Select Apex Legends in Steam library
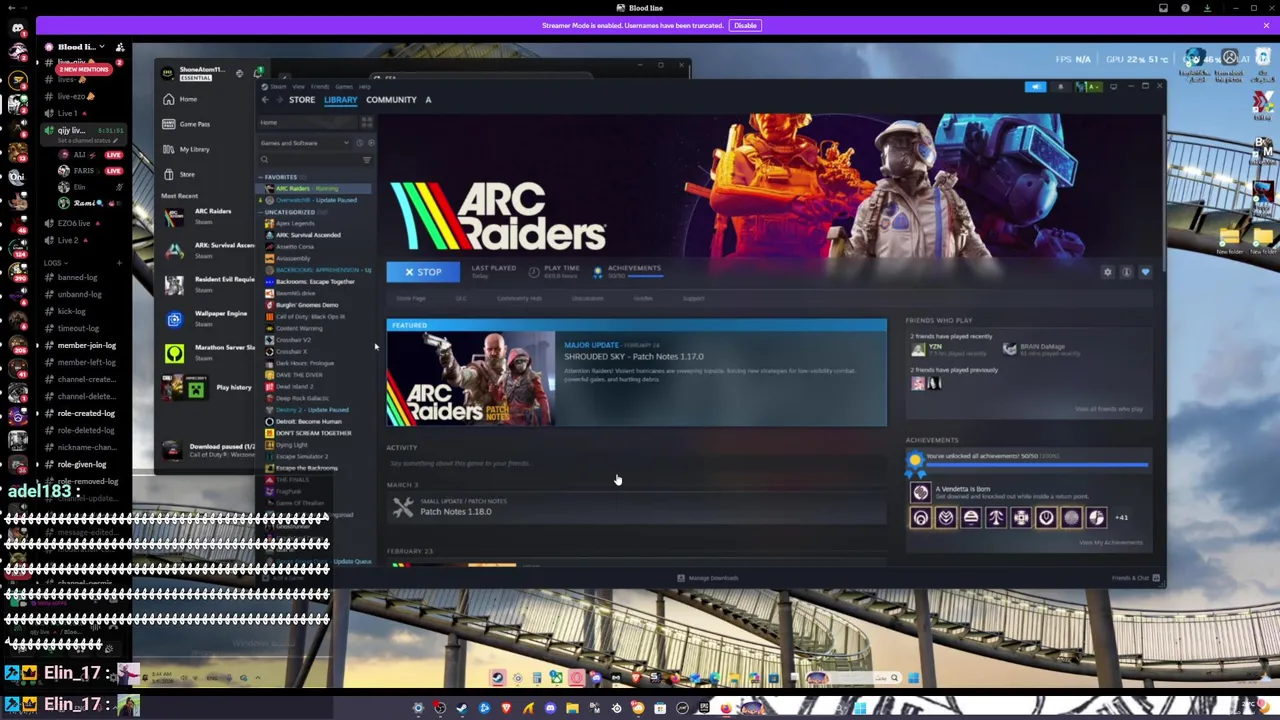 (293, 223)
